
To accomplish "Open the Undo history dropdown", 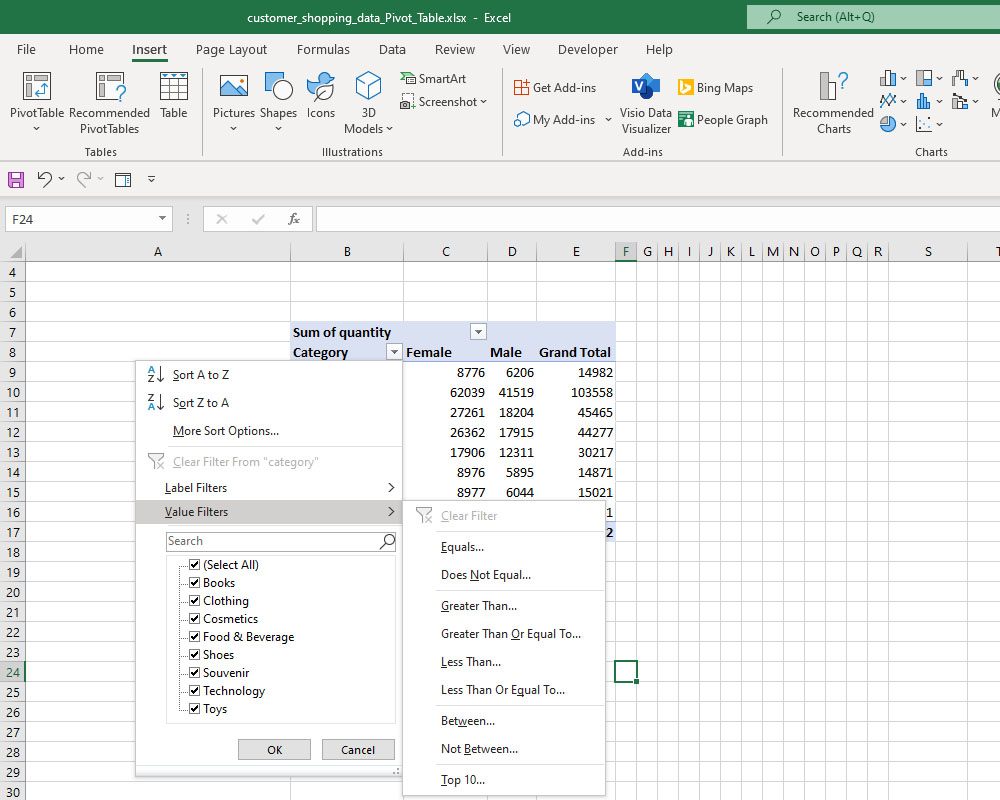I will (61, 179).
